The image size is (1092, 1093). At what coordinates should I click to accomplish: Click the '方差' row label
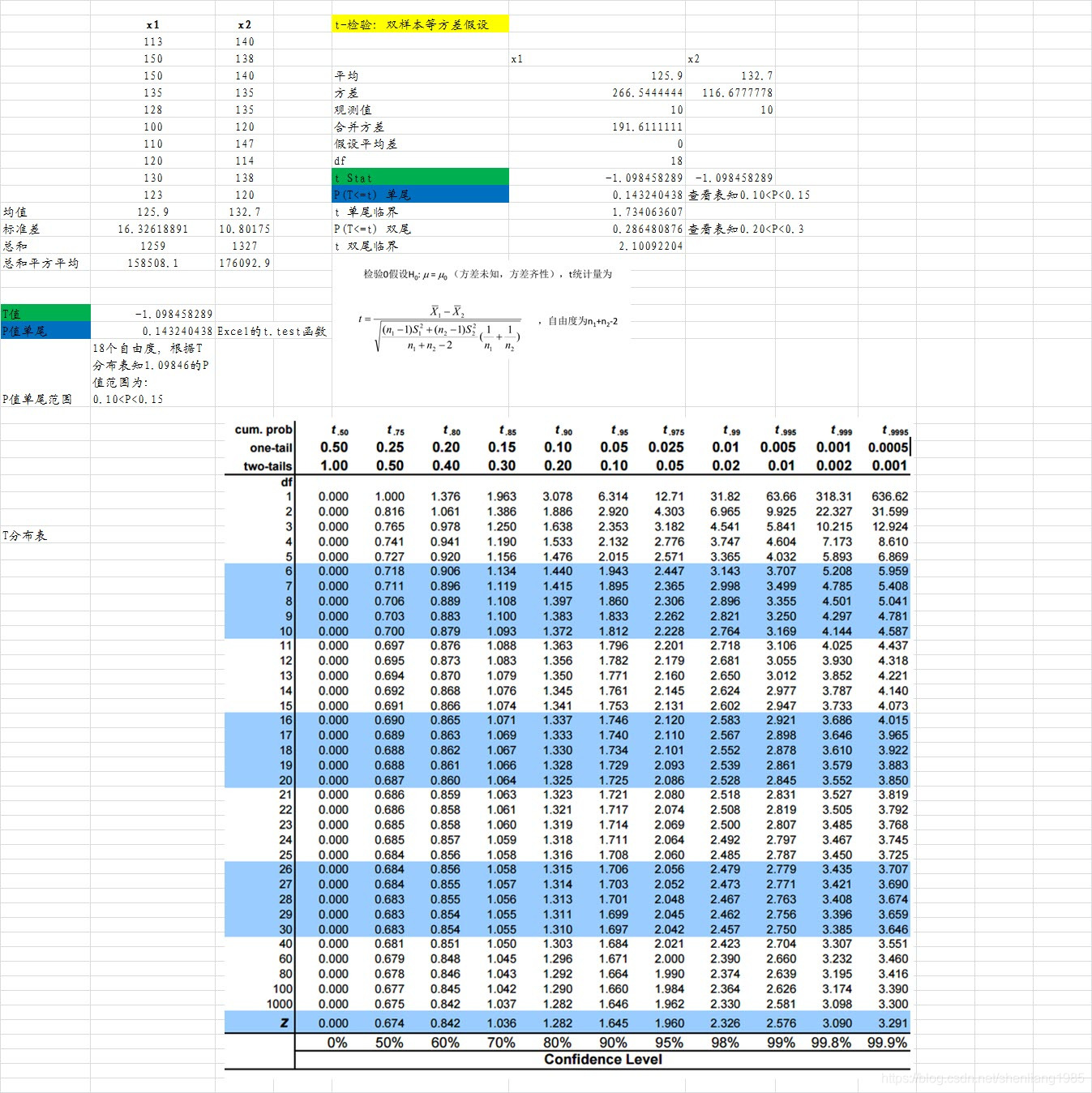346,92
